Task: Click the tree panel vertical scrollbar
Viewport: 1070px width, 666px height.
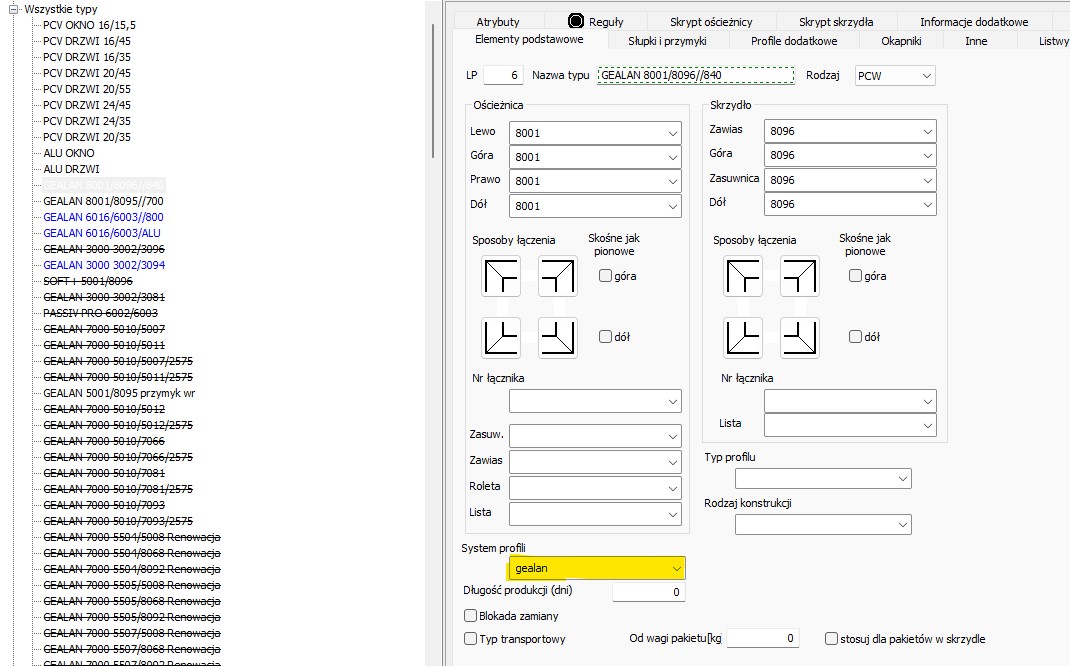Action: coord(433,89)
